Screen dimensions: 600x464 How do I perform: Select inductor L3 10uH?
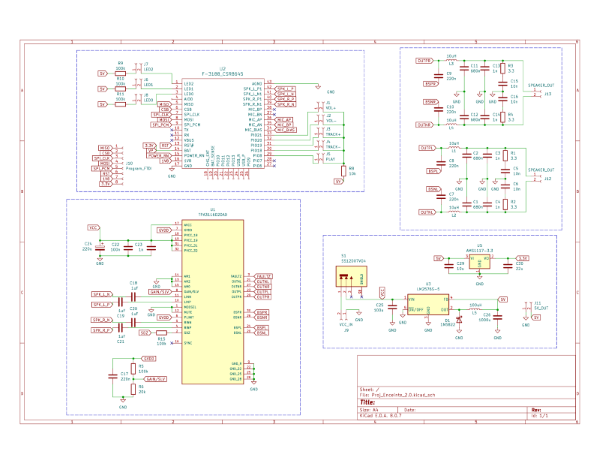point(452,60)
